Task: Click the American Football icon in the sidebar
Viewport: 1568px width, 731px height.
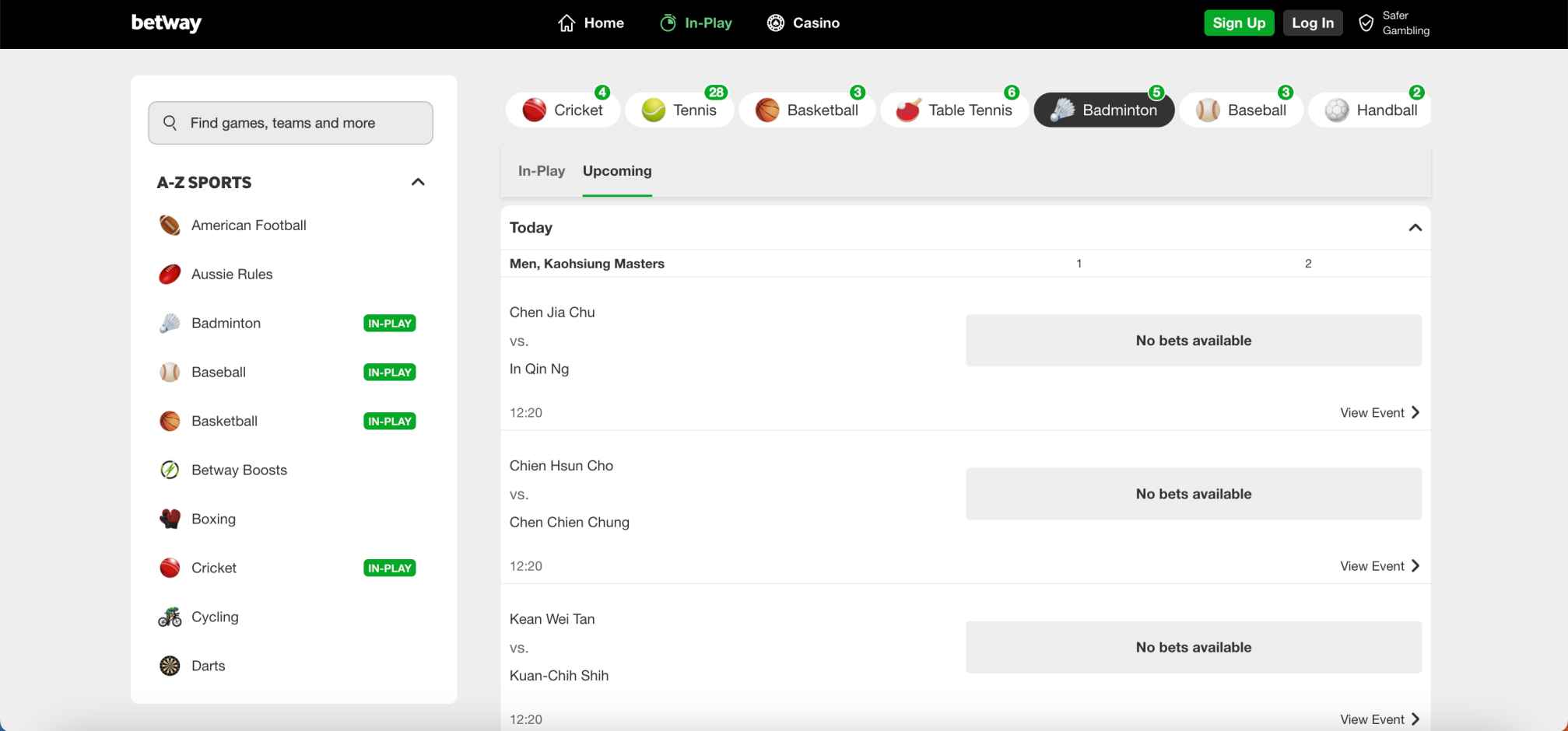Action: pyautogui.click(x=170, y=226)
